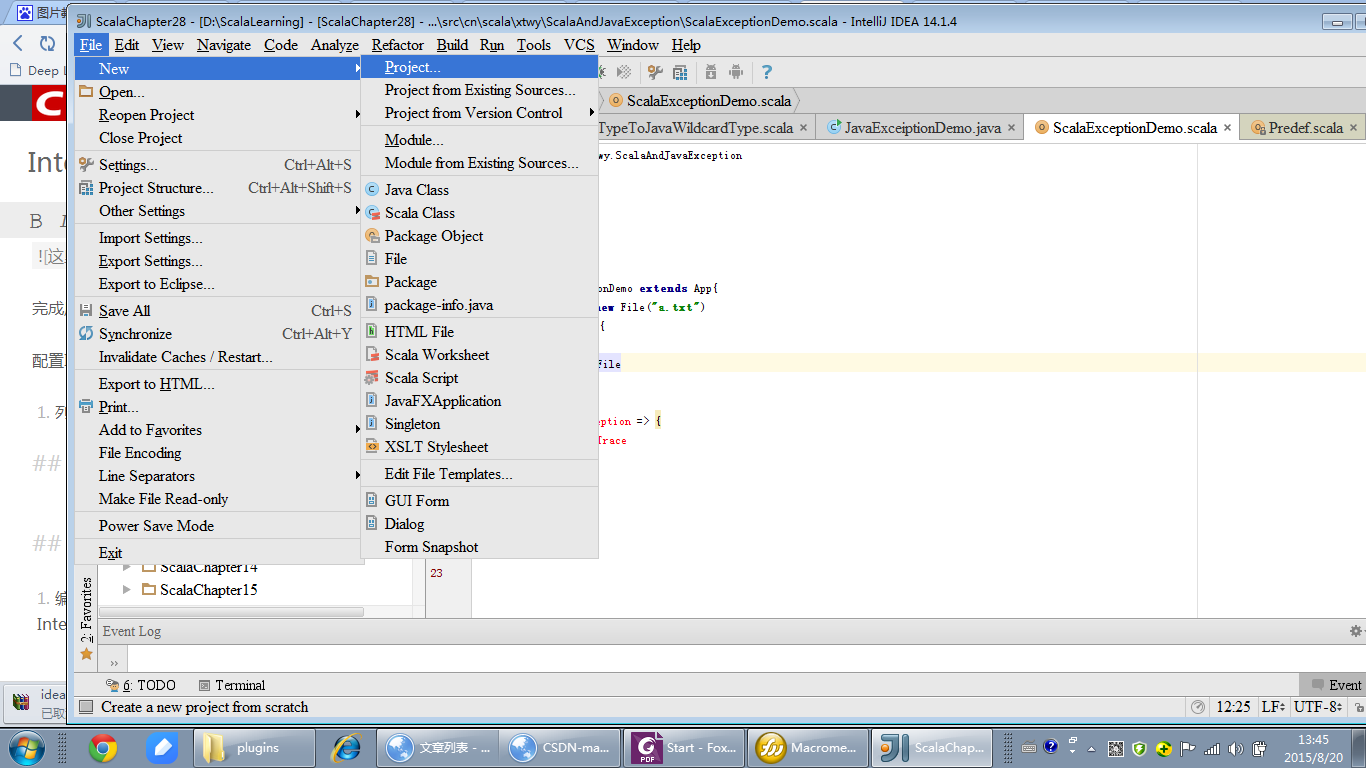Viewport: 1366px width, 768px height.
Task: Toggle tool window bars button in status bar
Action: 86,707
